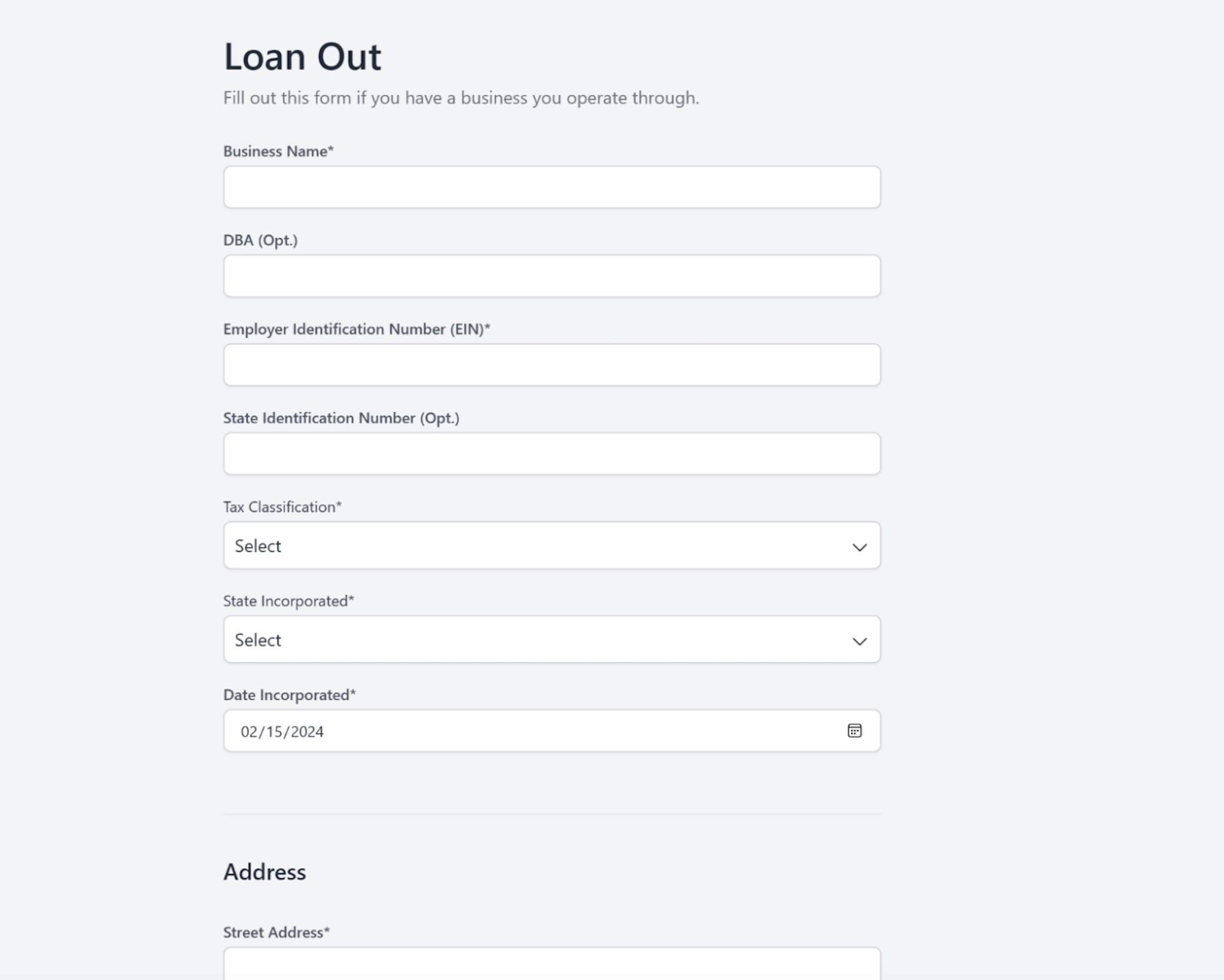
Task: Click the DBA (Opt.) label
Action: (260, 240)
